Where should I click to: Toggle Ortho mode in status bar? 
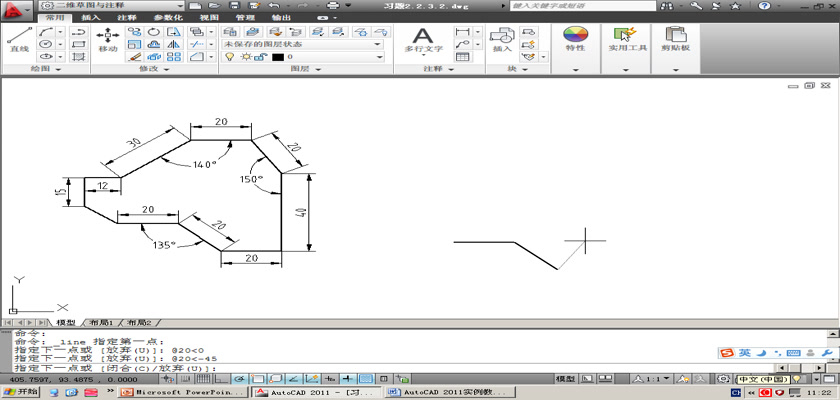pyautogui.click(x=222, y=379)
